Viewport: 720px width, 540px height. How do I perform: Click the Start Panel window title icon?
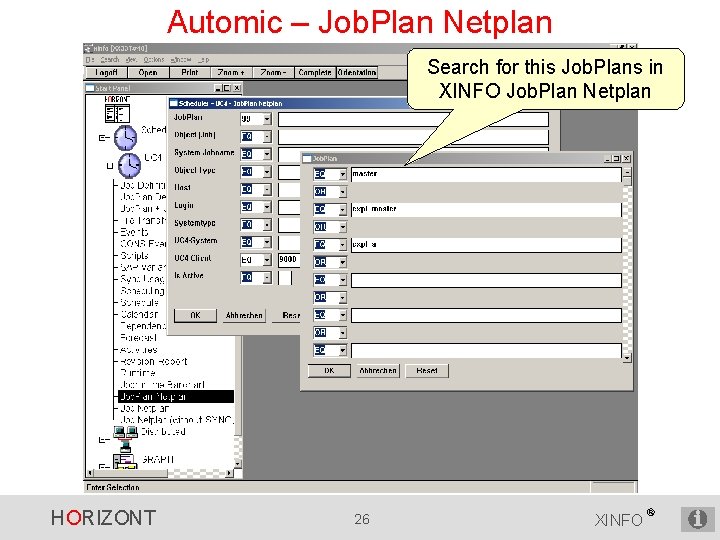click(x=90, y=88)
